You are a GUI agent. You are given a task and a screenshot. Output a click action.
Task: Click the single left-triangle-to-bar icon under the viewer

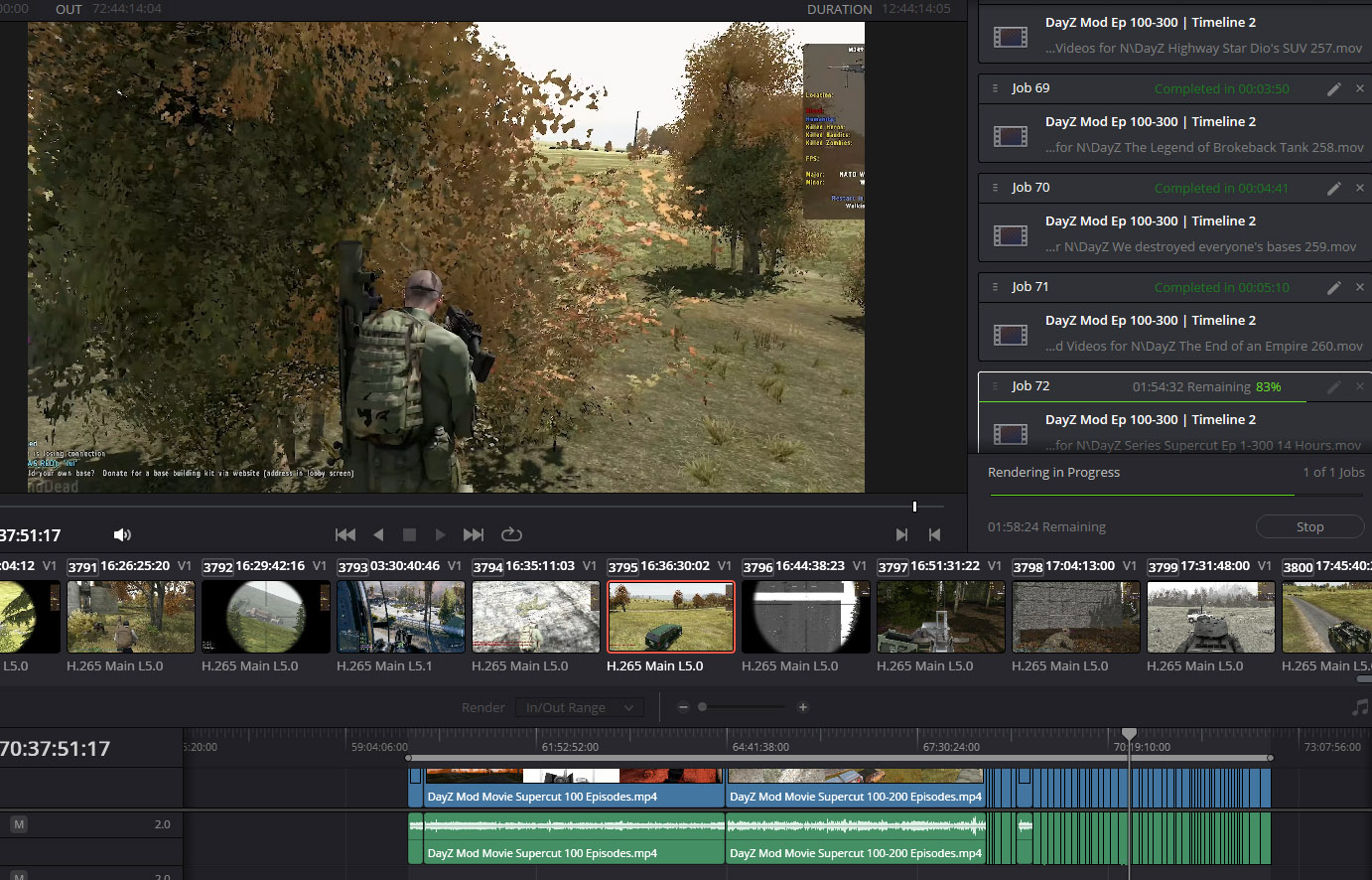coord(934,534)
